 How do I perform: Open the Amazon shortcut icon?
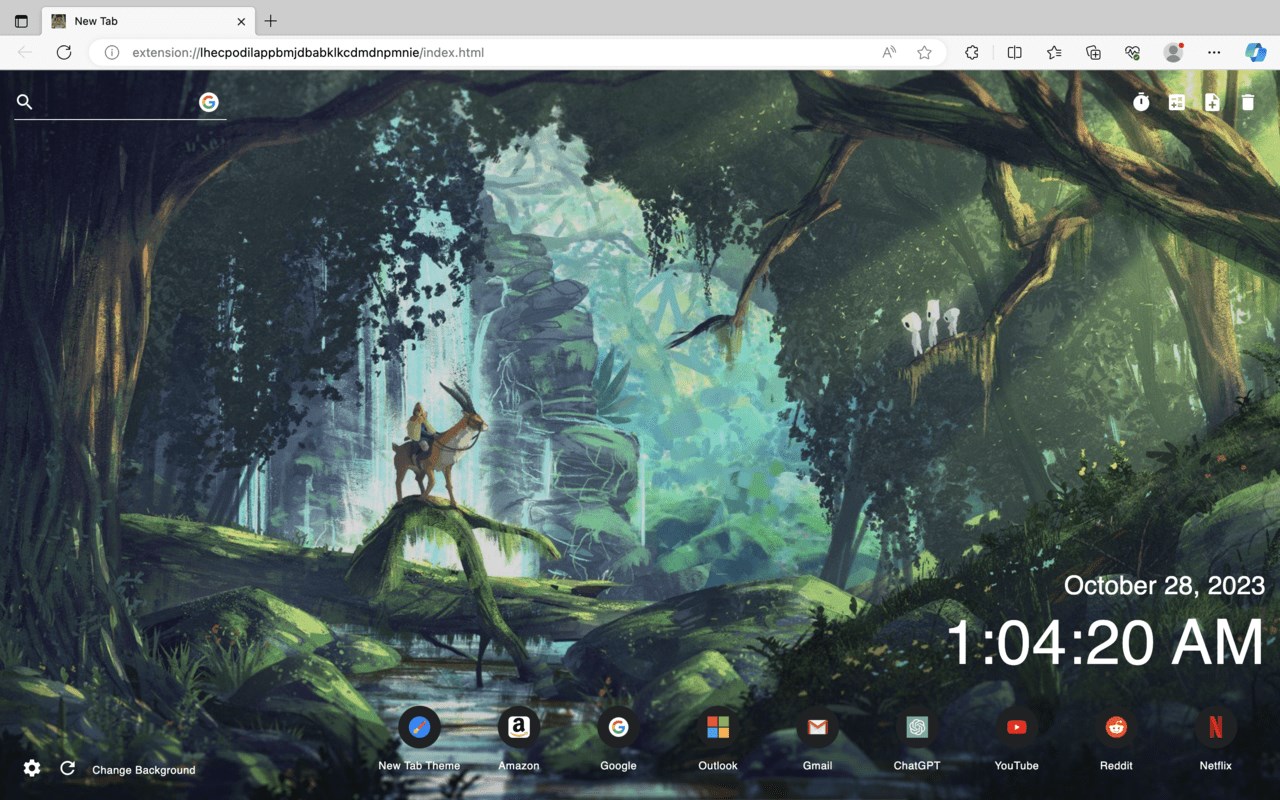tap(518, 727)
